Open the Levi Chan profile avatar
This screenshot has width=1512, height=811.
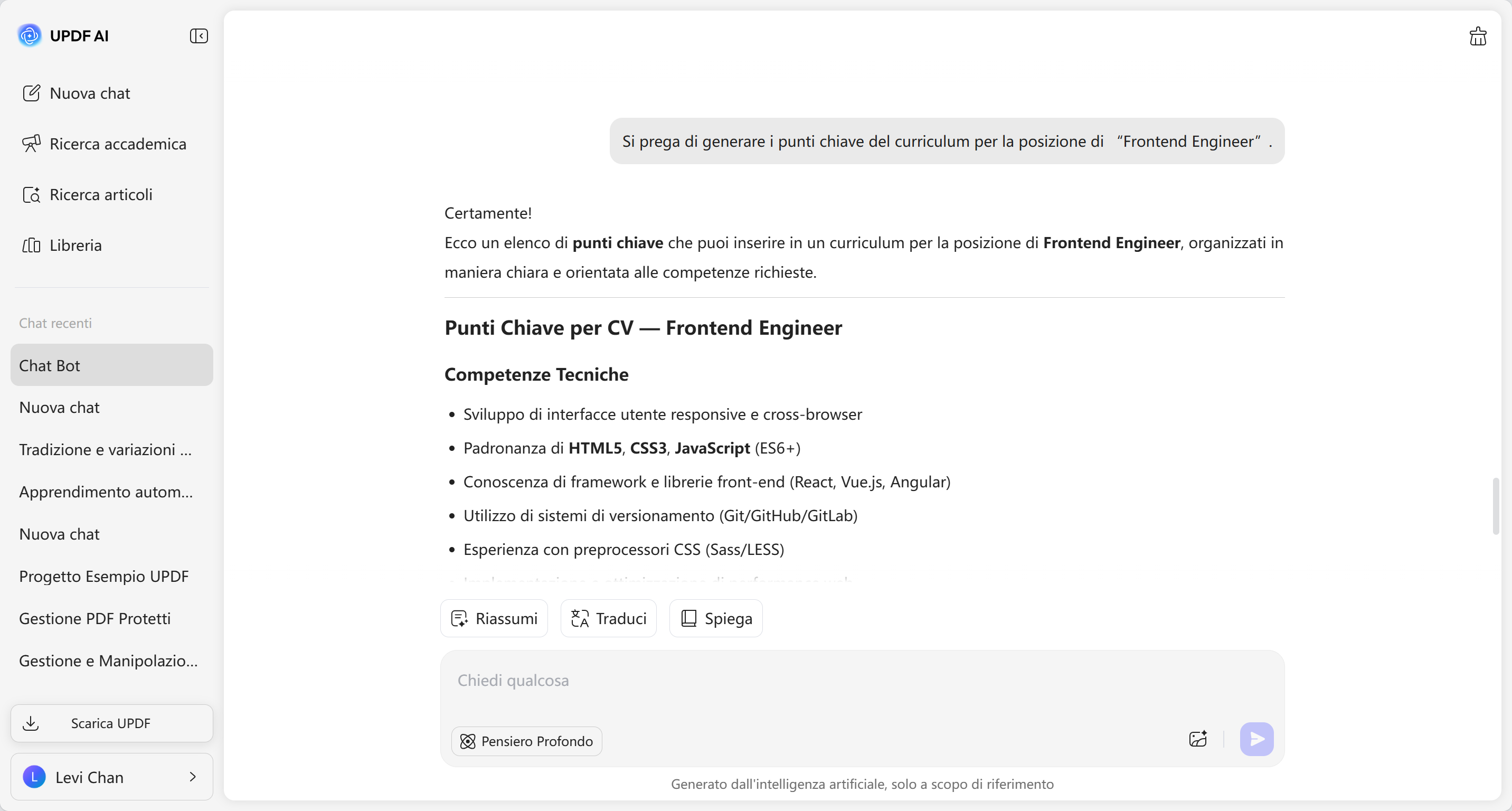tap(34, 777)
